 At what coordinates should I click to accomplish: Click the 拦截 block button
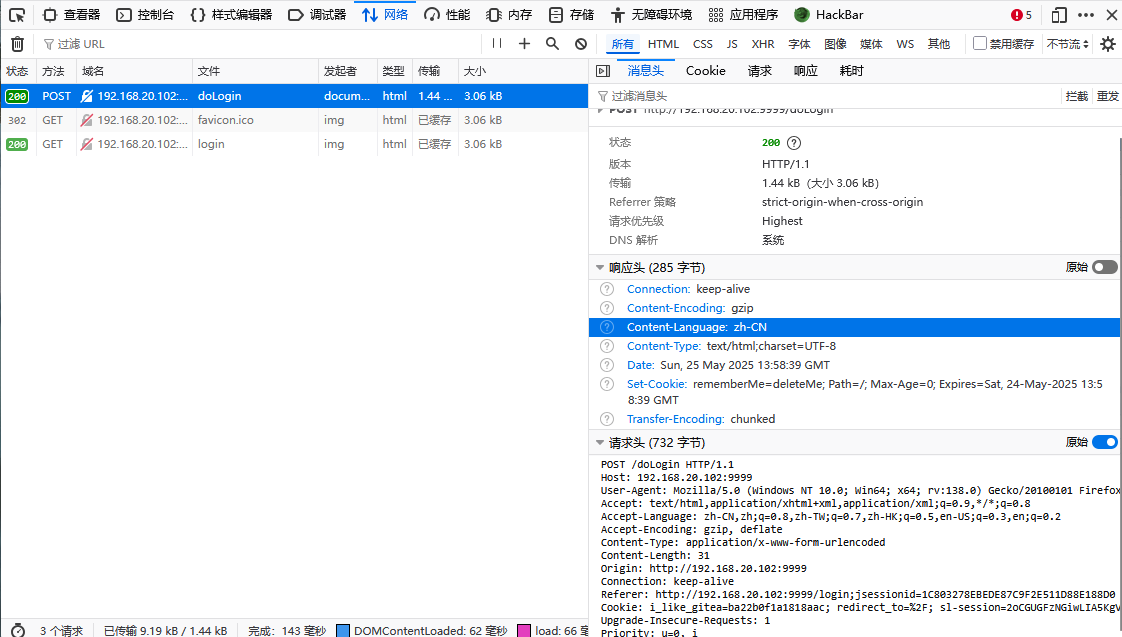1076,96
